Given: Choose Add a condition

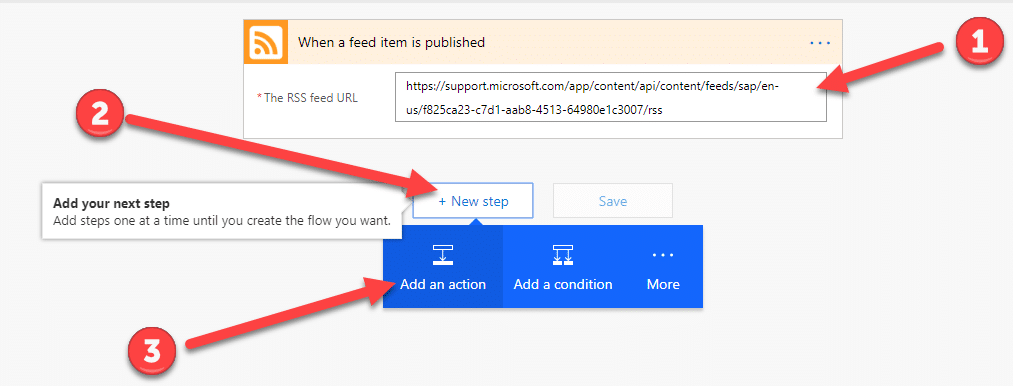Looking at the screenshot, I should tap(563, 267).
